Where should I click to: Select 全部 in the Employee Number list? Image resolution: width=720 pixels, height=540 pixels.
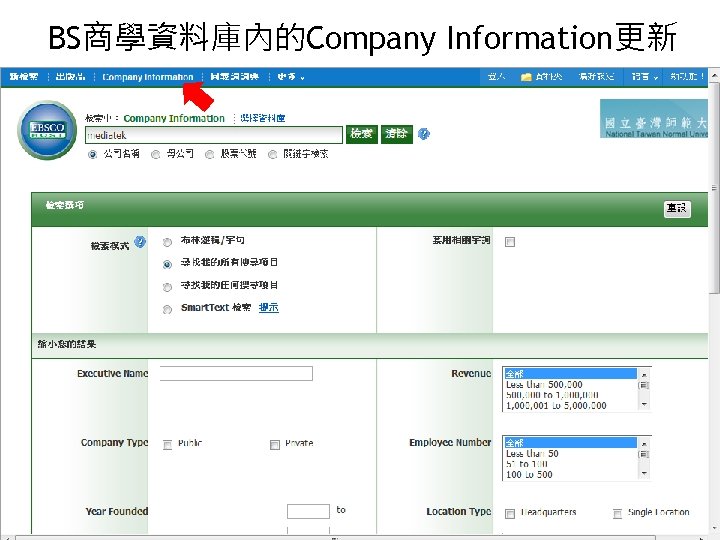tap(570, 443)
